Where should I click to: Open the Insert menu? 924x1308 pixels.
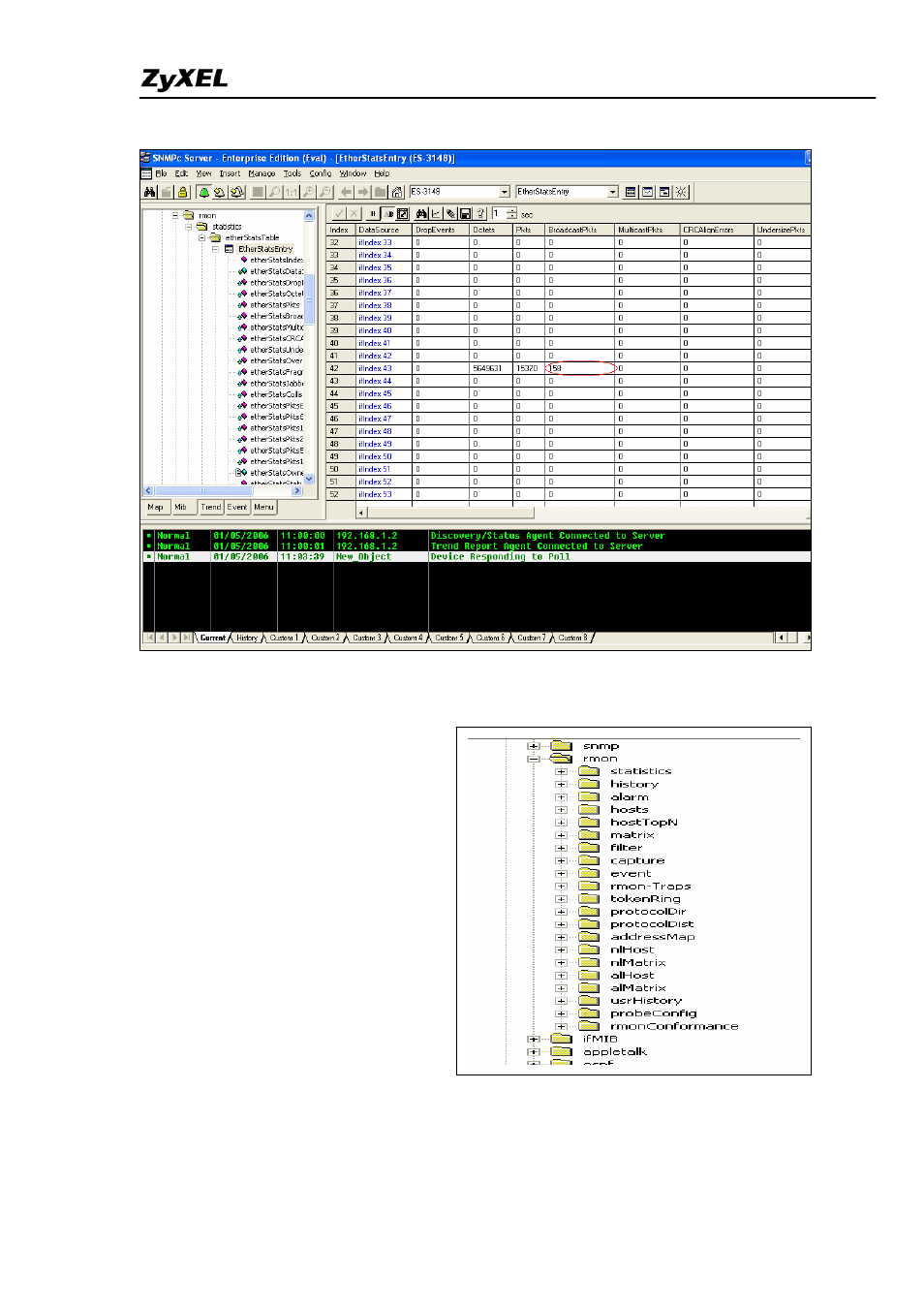[x=230, y=173]
